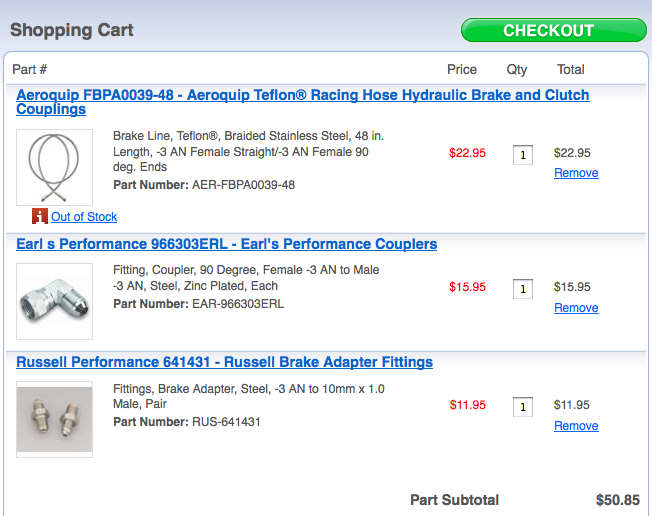The width and height of the screenshot is (652, 516).
Task: Click the Qty column header
Action: pos(517,69)
